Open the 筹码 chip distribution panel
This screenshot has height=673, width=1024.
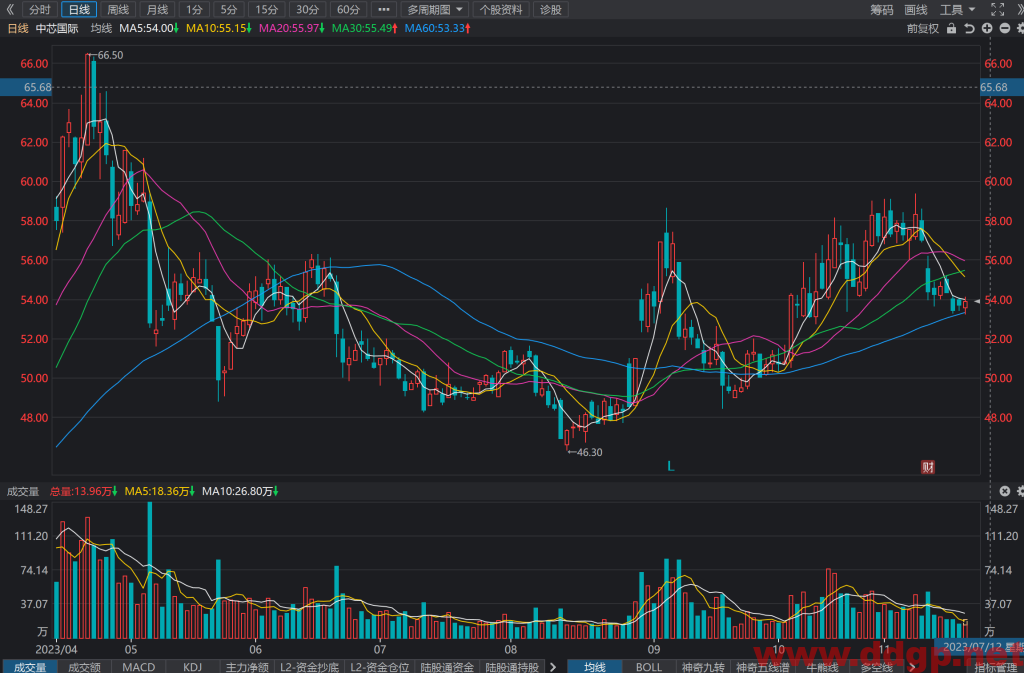point(882,10)
